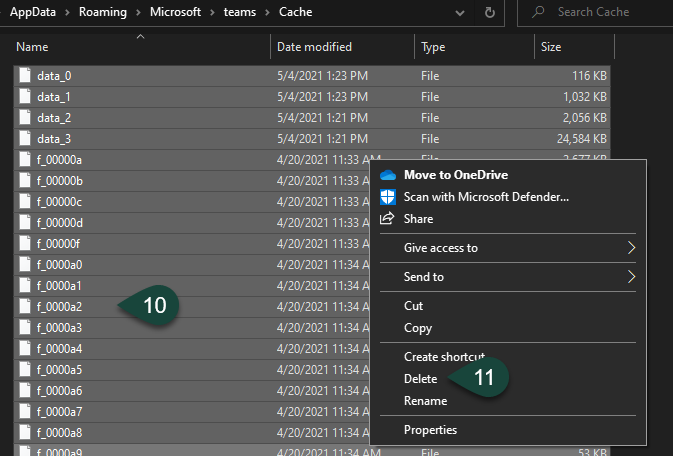The height and width of the screenshot is (456, 673).
Task: Sort files by the Date modified column
Action: [x=314, y=47]
